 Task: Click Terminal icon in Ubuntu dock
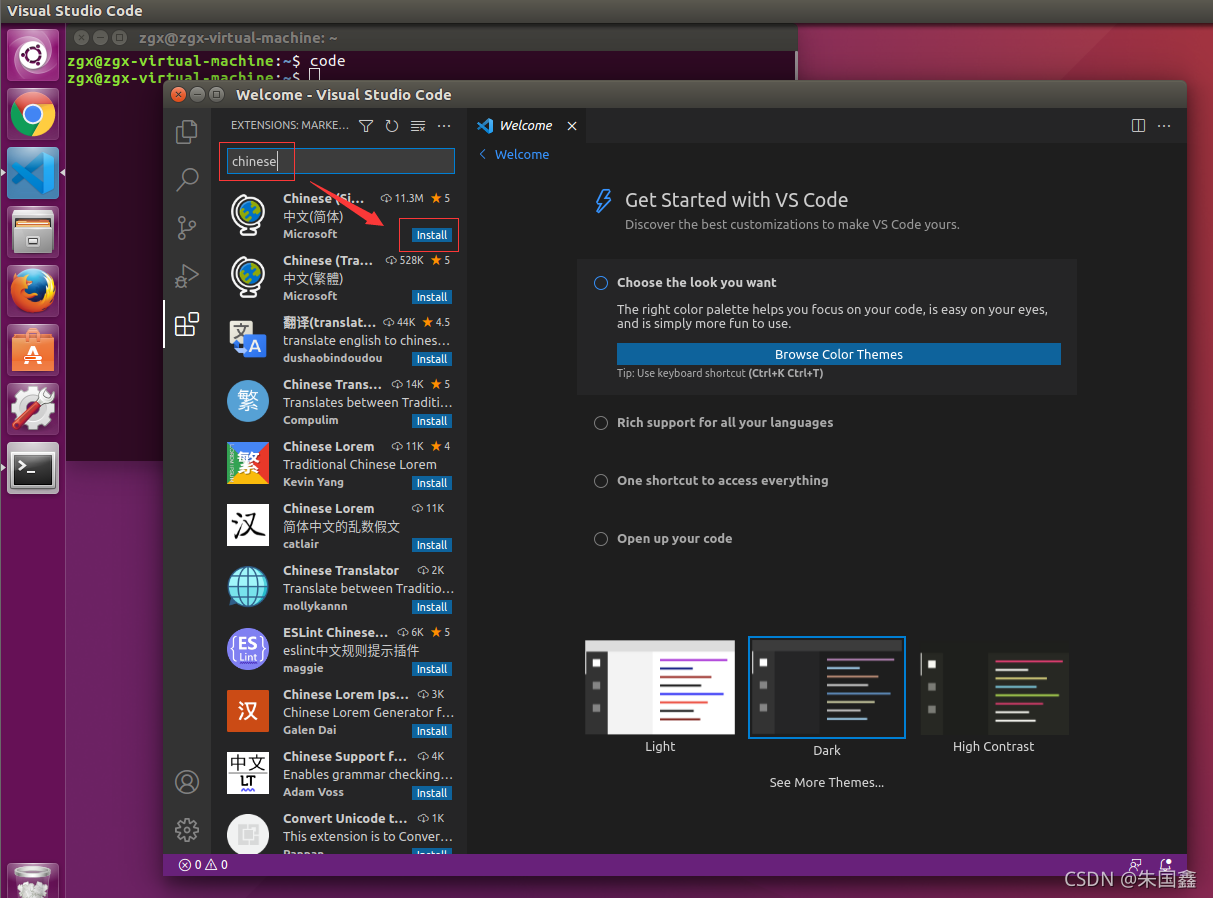33,468
